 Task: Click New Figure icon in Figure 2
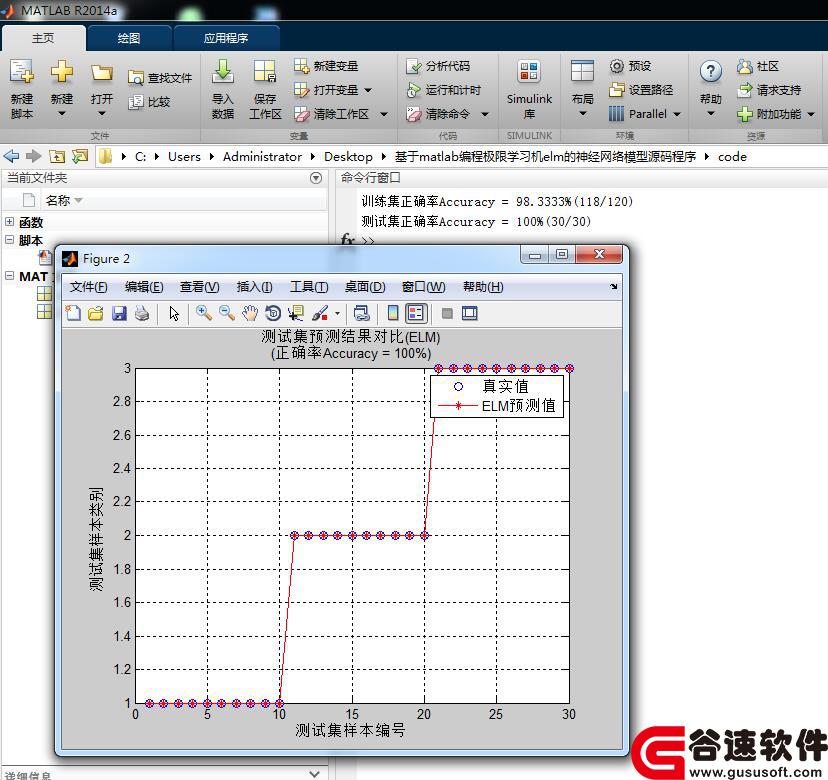point(73,313)
